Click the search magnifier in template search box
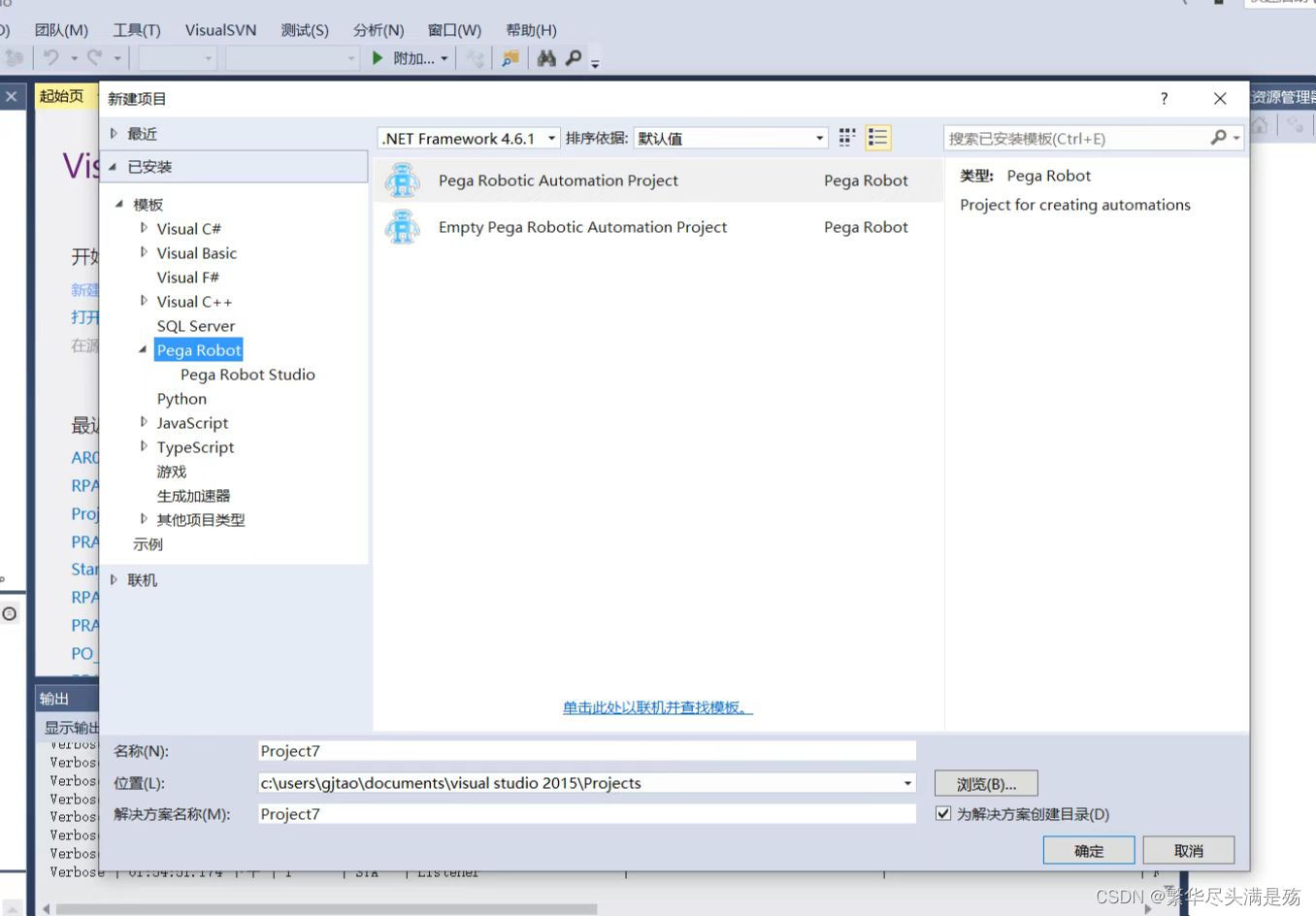The height and width of the screenshot is (916, 1316). tap(1219, 138)
